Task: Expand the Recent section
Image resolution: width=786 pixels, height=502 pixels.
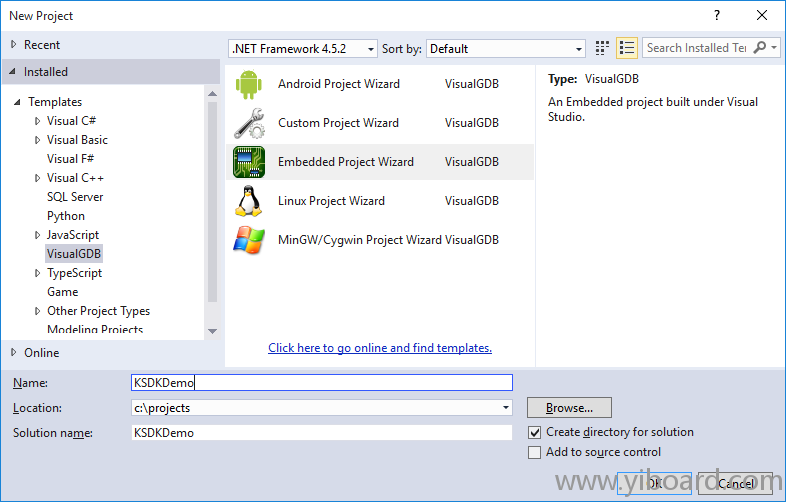Action: coord(14,45)
